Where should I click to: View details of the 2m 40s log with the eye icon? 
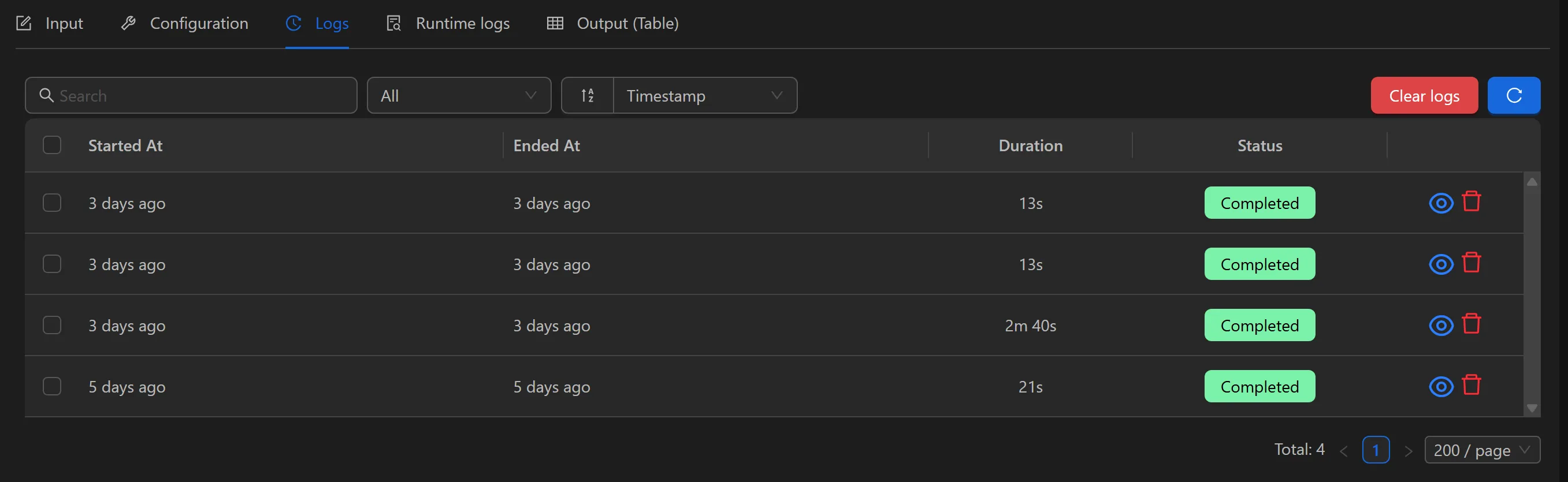tap(1440, 325)
